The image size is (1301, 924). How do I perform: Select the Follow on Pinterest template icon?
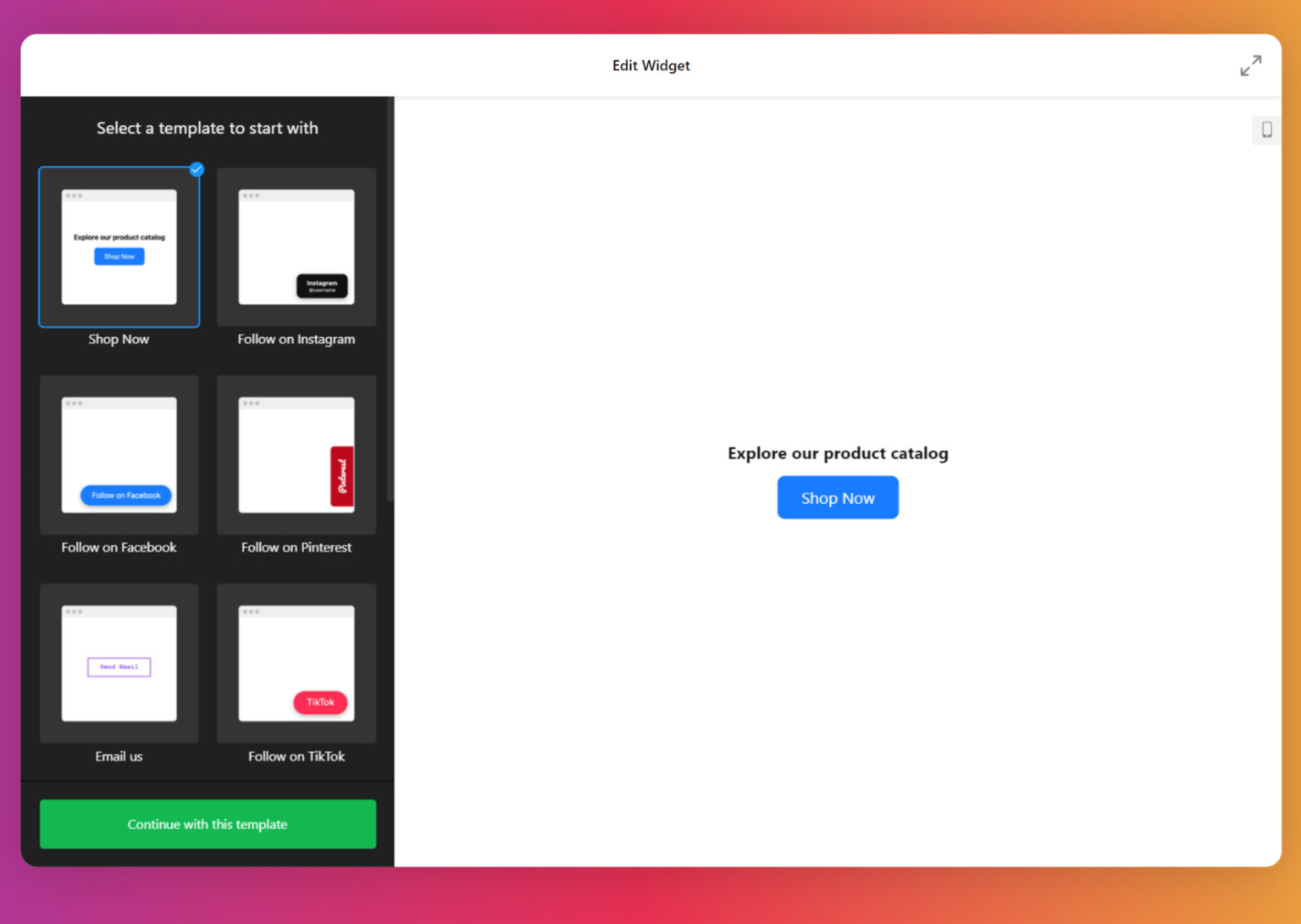(x=296, y=455)
